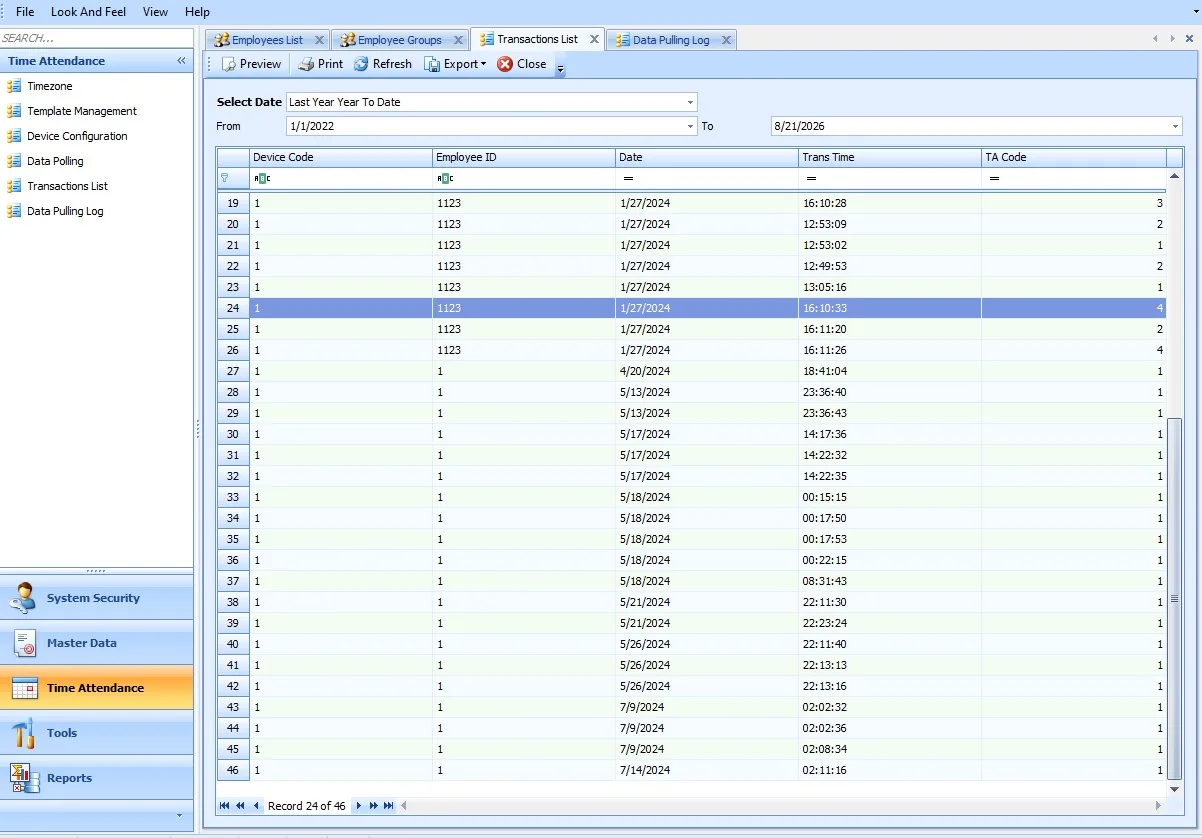Open the To date picker dropdown
Screen dimensions: 1202x838
click(x=1175, y=126)
